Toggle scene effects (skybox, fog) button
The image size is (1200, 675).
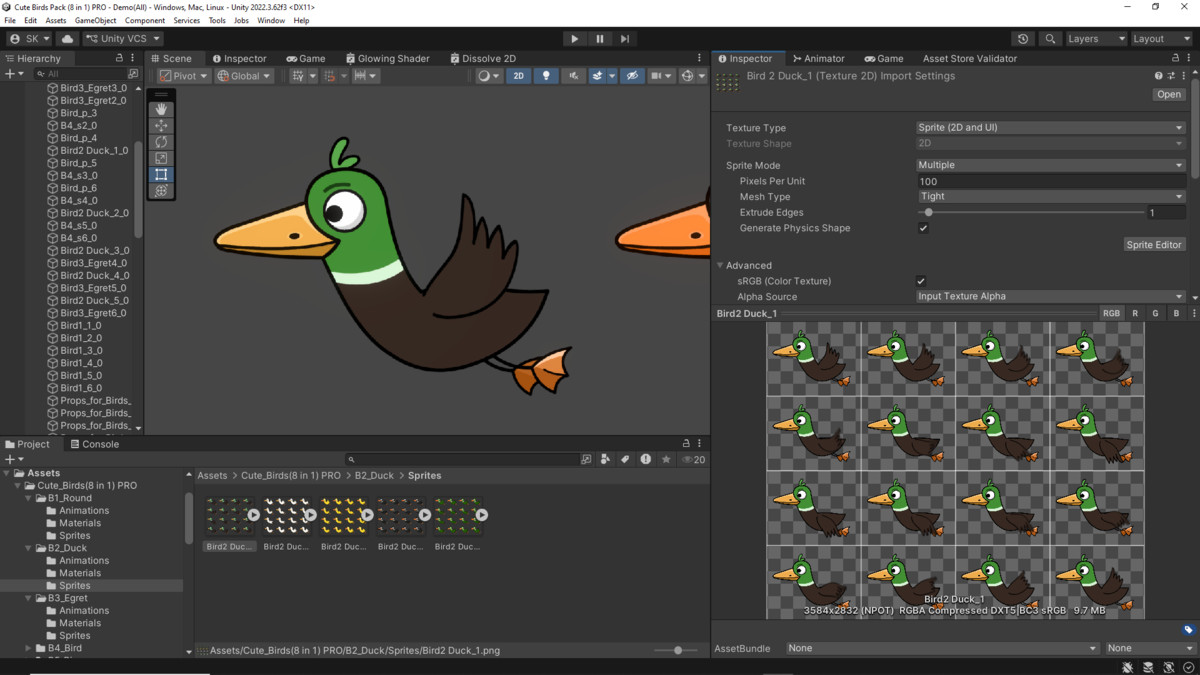[597, 76]
